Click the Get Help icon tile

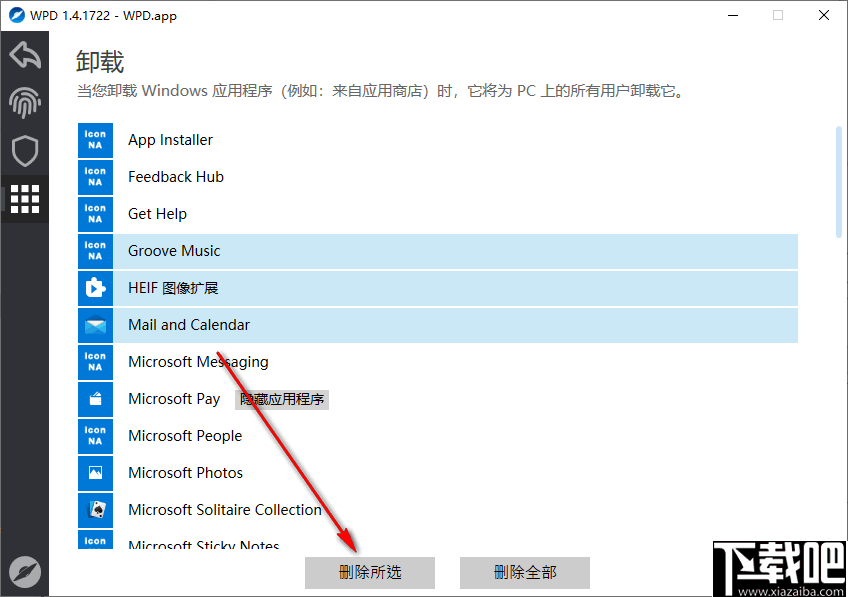95,214
